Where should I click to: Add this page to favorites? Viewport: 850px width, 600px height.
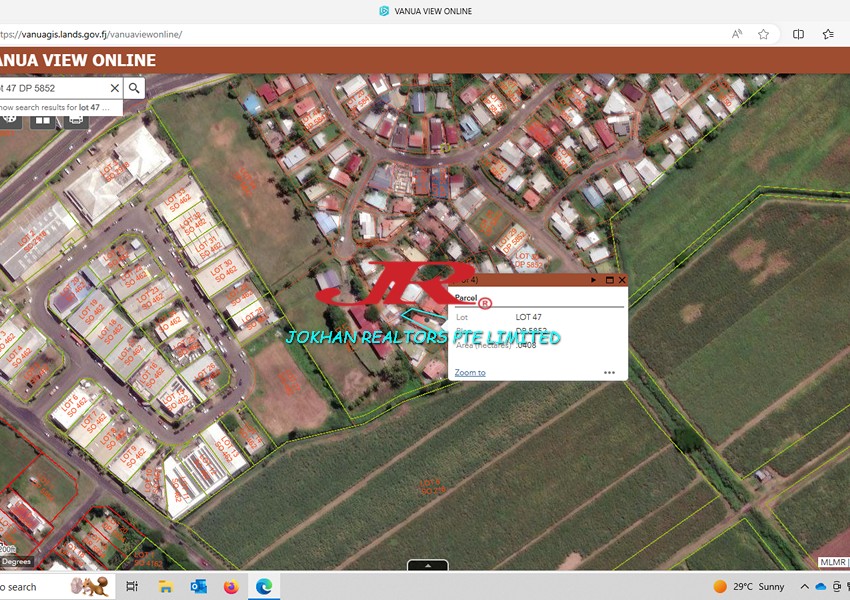click(x=764, y=34)
